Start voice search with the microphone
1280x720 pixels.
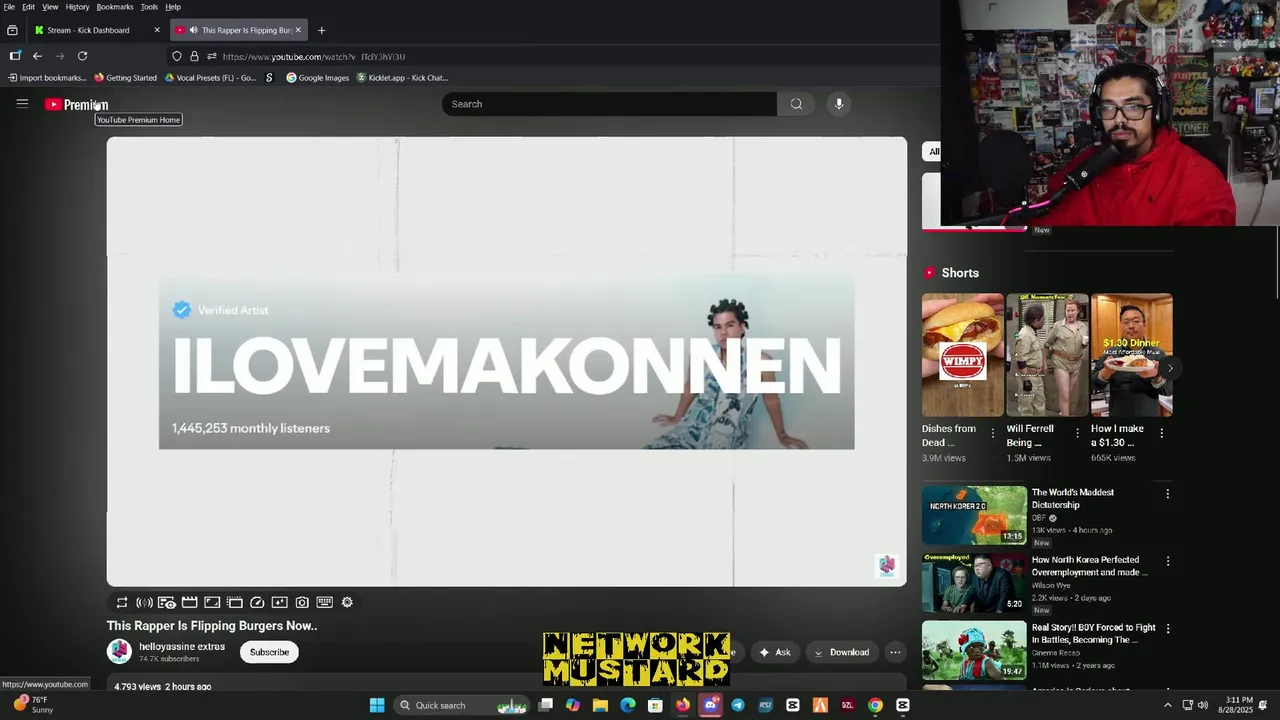839,104
